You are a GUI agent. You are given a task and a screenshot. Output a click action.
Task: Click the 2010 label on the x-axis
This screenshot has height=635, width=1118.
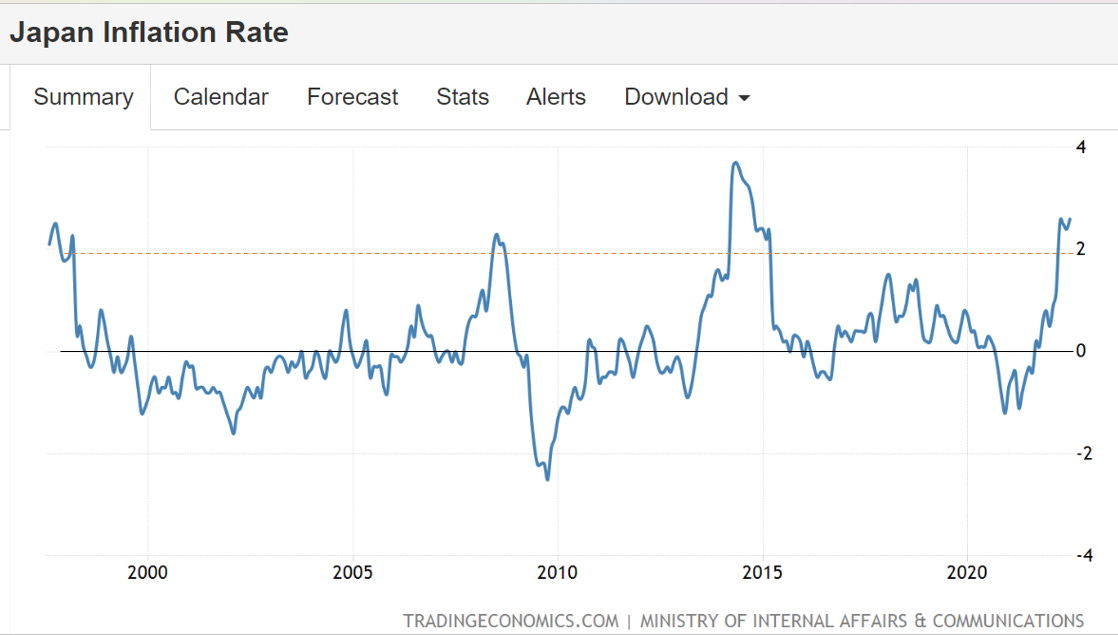click(x=558, y=573)
